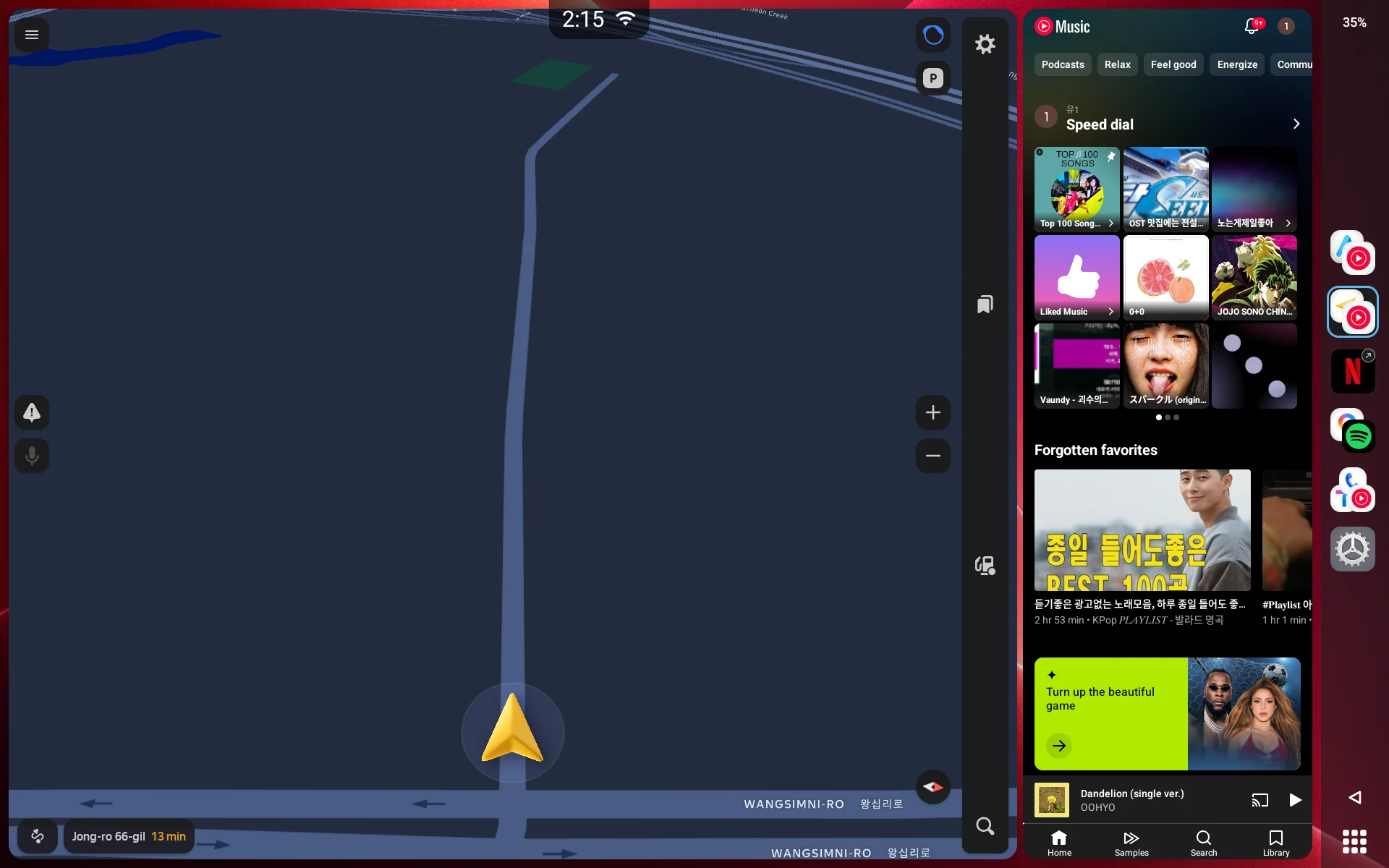Zoom in the map with plus button
This screenshot has width=1389, height=868.
933,412
